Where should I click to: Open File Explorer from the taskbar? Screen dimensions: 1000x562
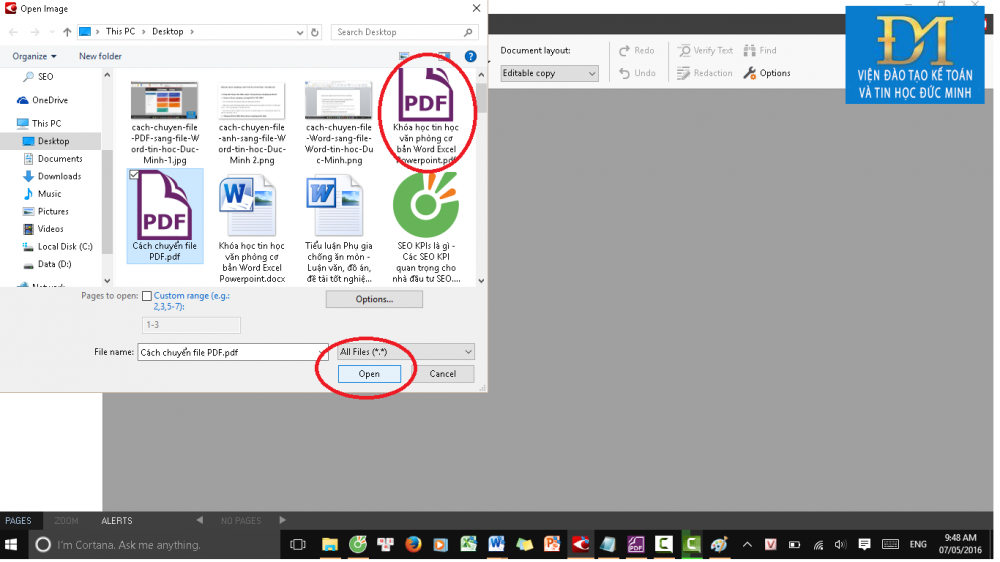click(x=330, y=545)
